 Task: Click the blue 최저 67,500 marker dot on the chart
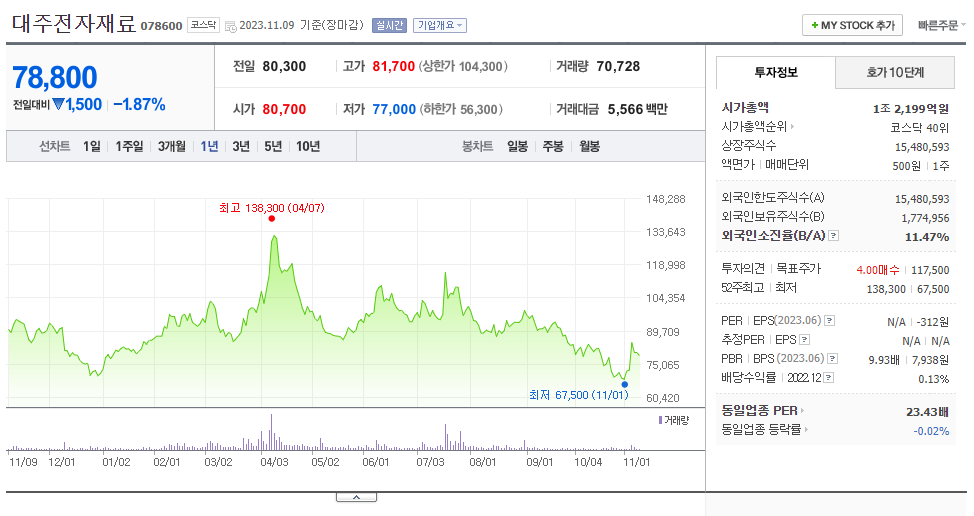[625, 384]
